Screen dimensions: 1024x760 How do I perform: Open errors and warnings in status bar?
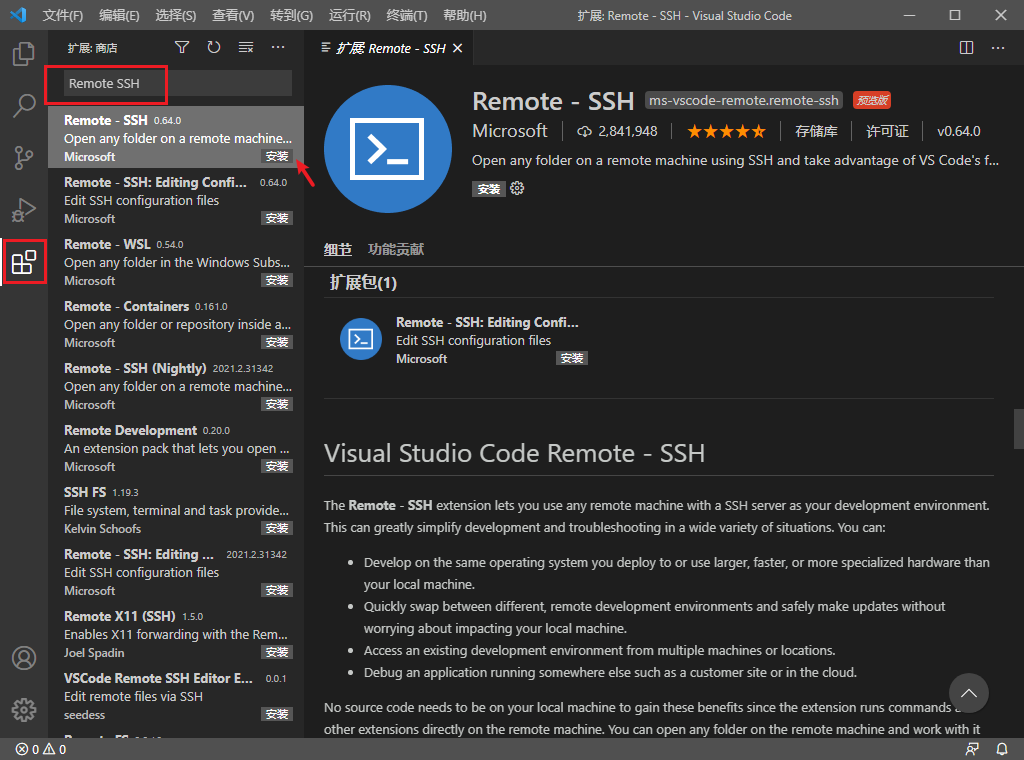pos(40,750)
